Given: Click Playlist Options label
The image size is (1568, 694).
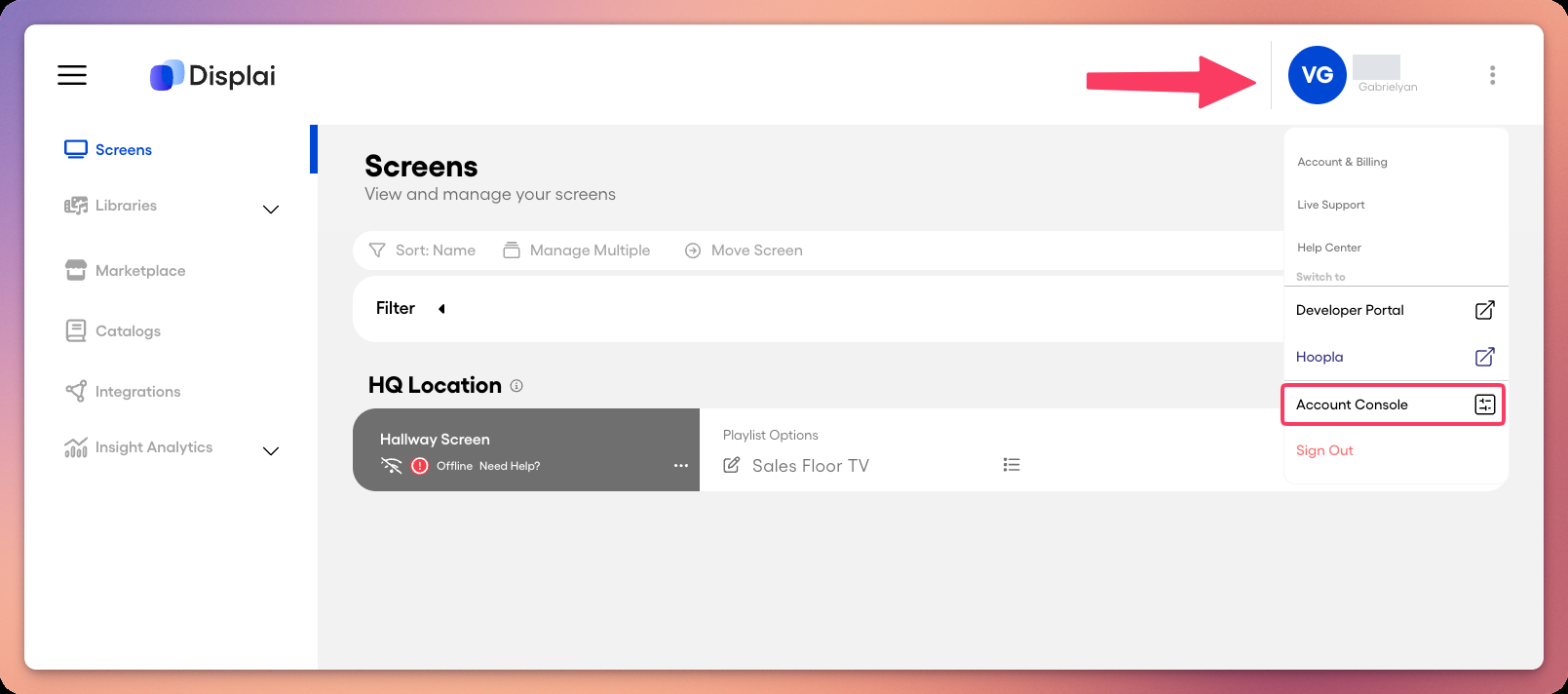Looking at the screenshot, I should coord(771,436).
